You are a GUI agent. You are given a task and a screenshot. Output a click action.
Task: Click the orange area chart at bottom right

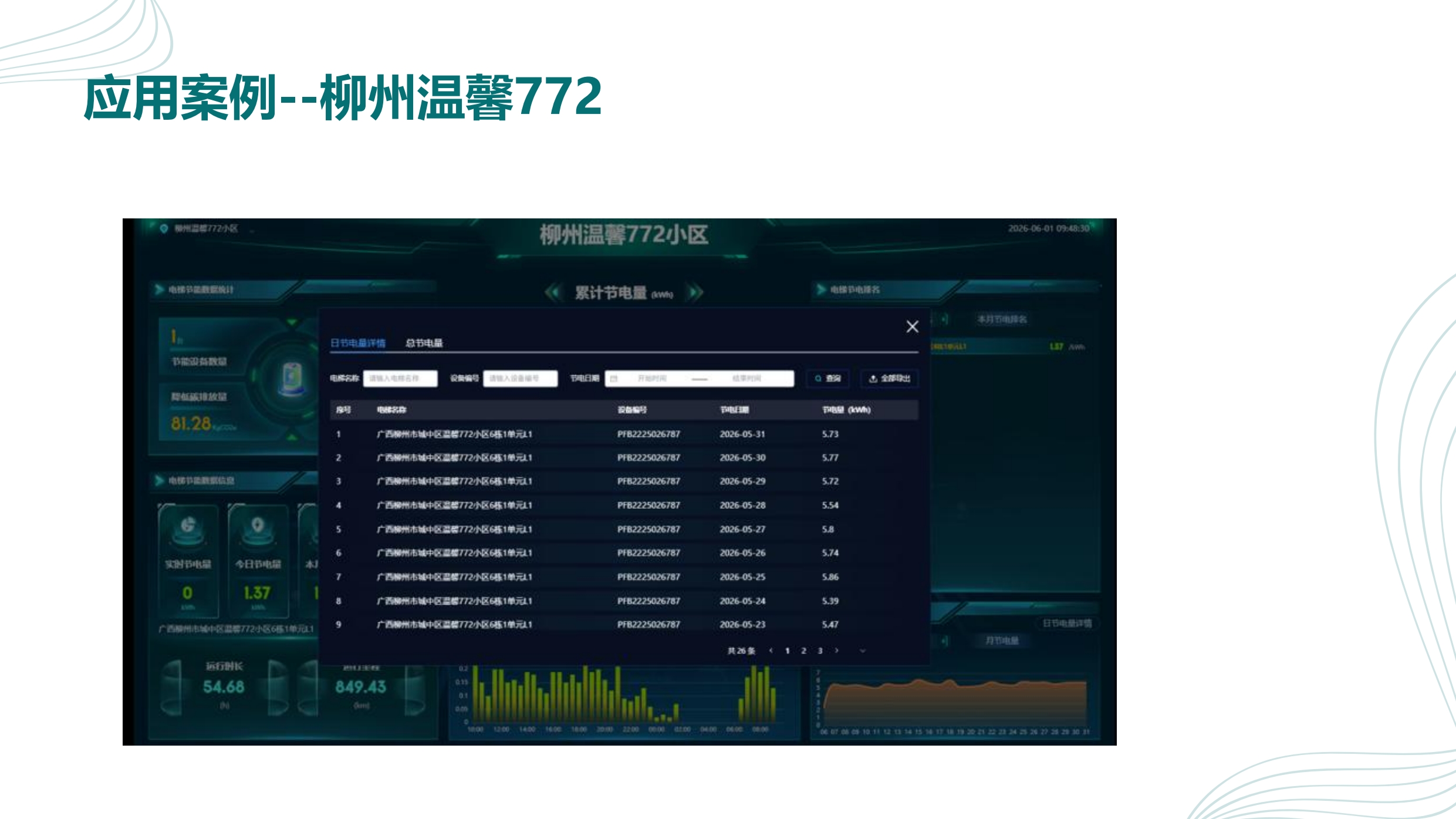[955, 702]
